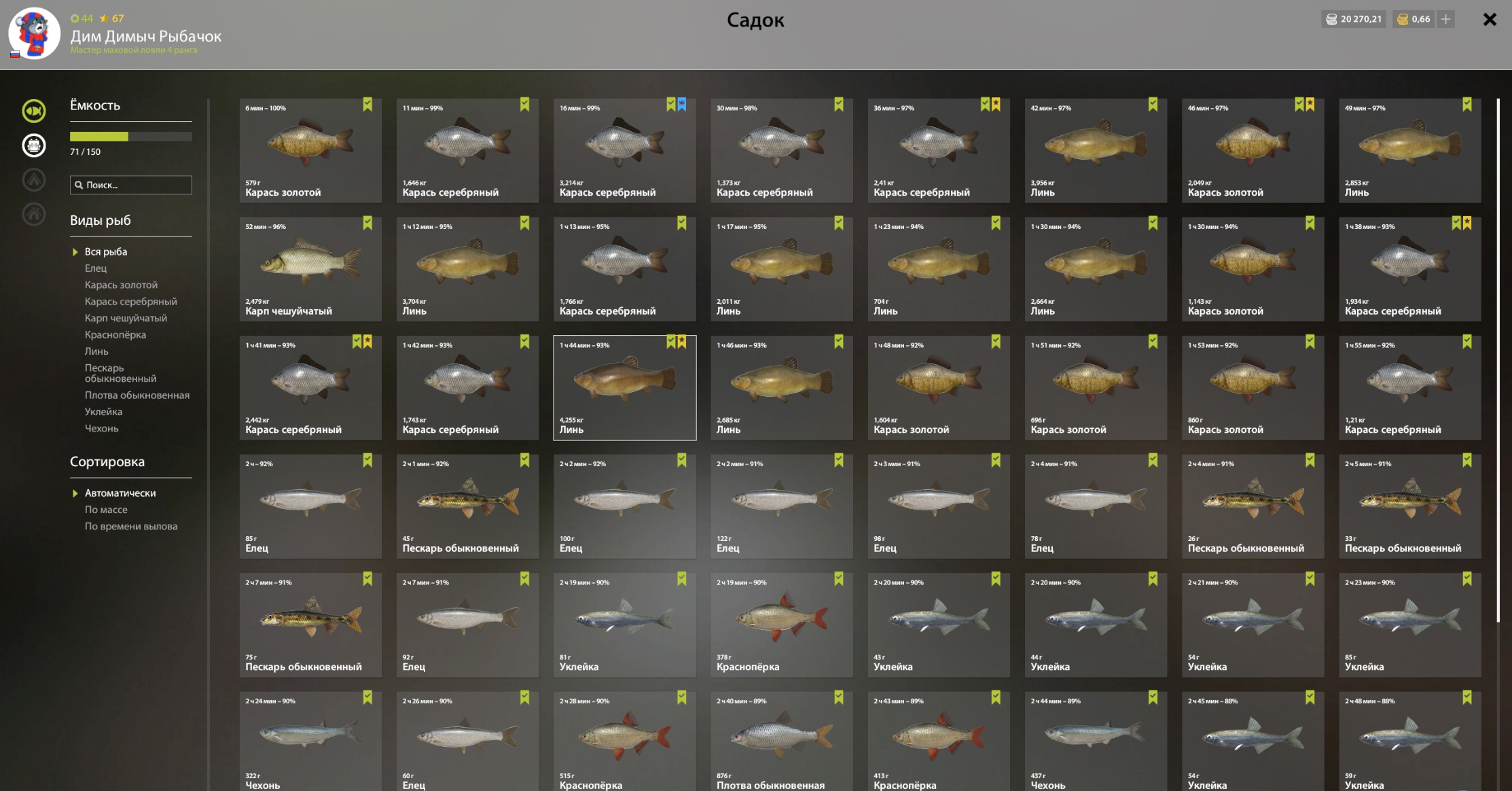Filter the list by Плотва обыкновенная
Screen dimensions: 1512x791
tap(137, 395)
